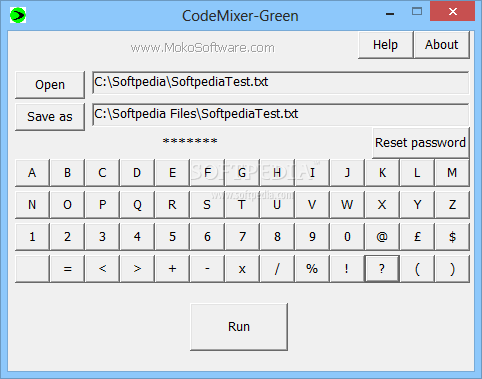
Task: Tap the digit 3 key
Action: click(102, 237)
